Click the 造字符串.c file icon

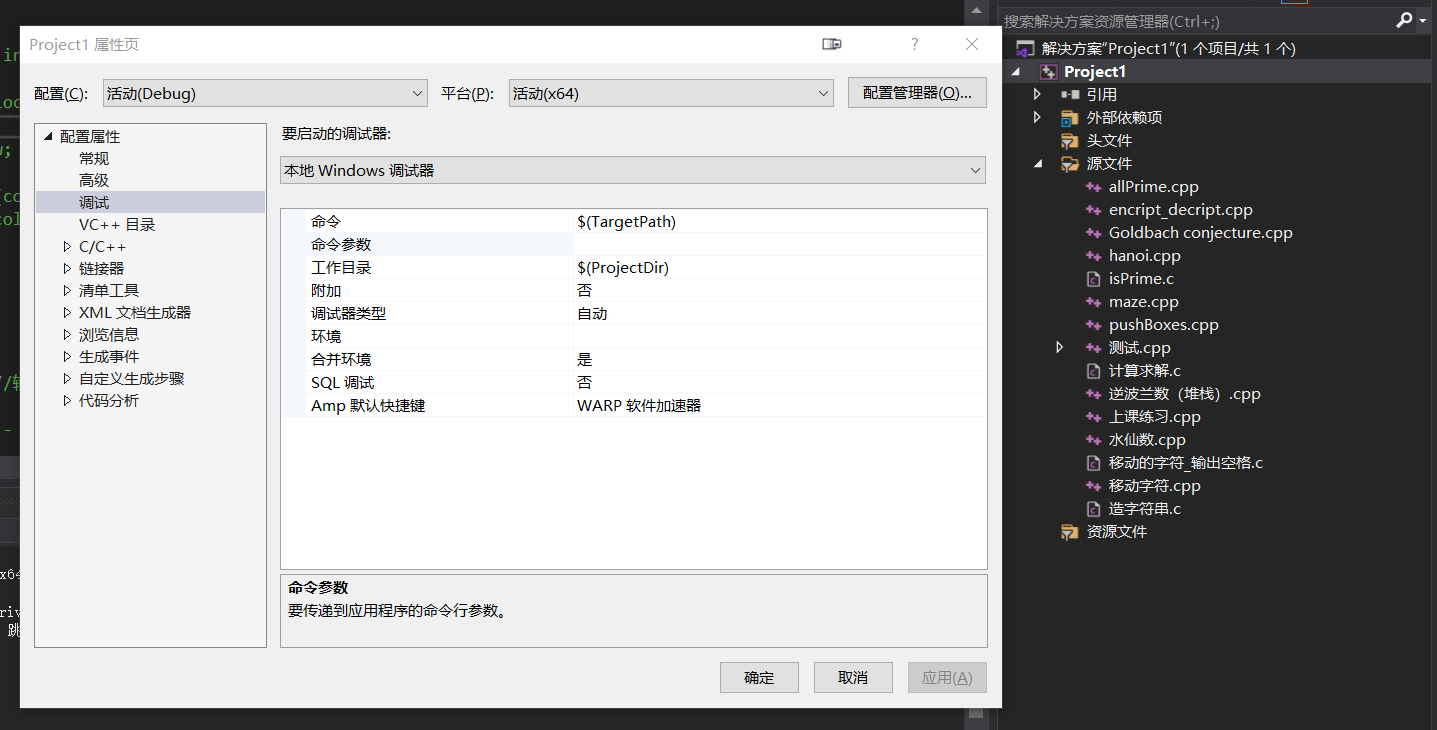click(x=1093, y=509)
